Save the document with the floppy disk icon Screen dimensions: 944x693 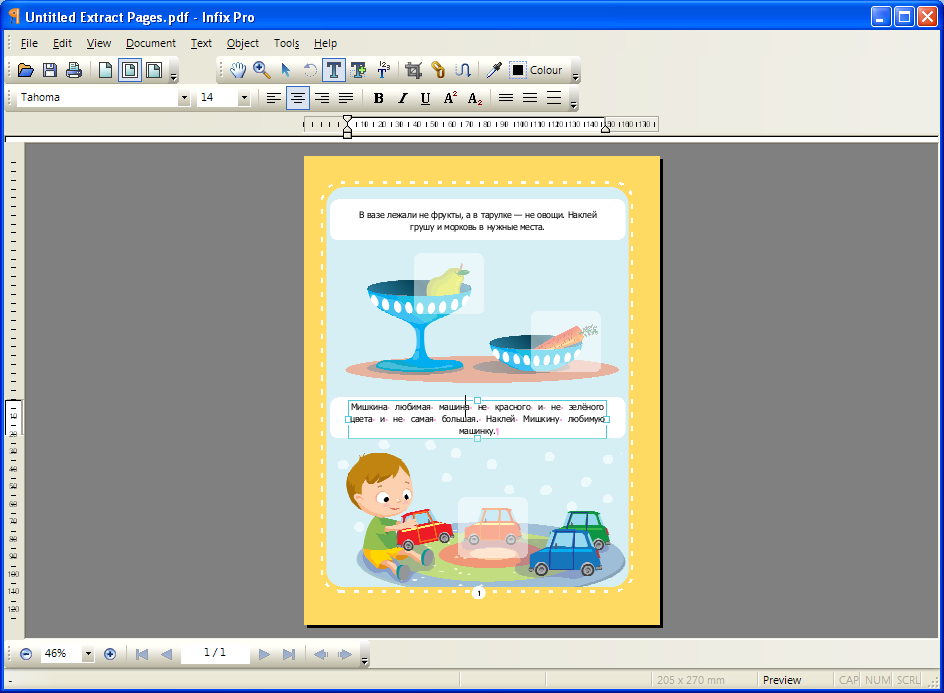pyautogui.click(x=50, y=70)
